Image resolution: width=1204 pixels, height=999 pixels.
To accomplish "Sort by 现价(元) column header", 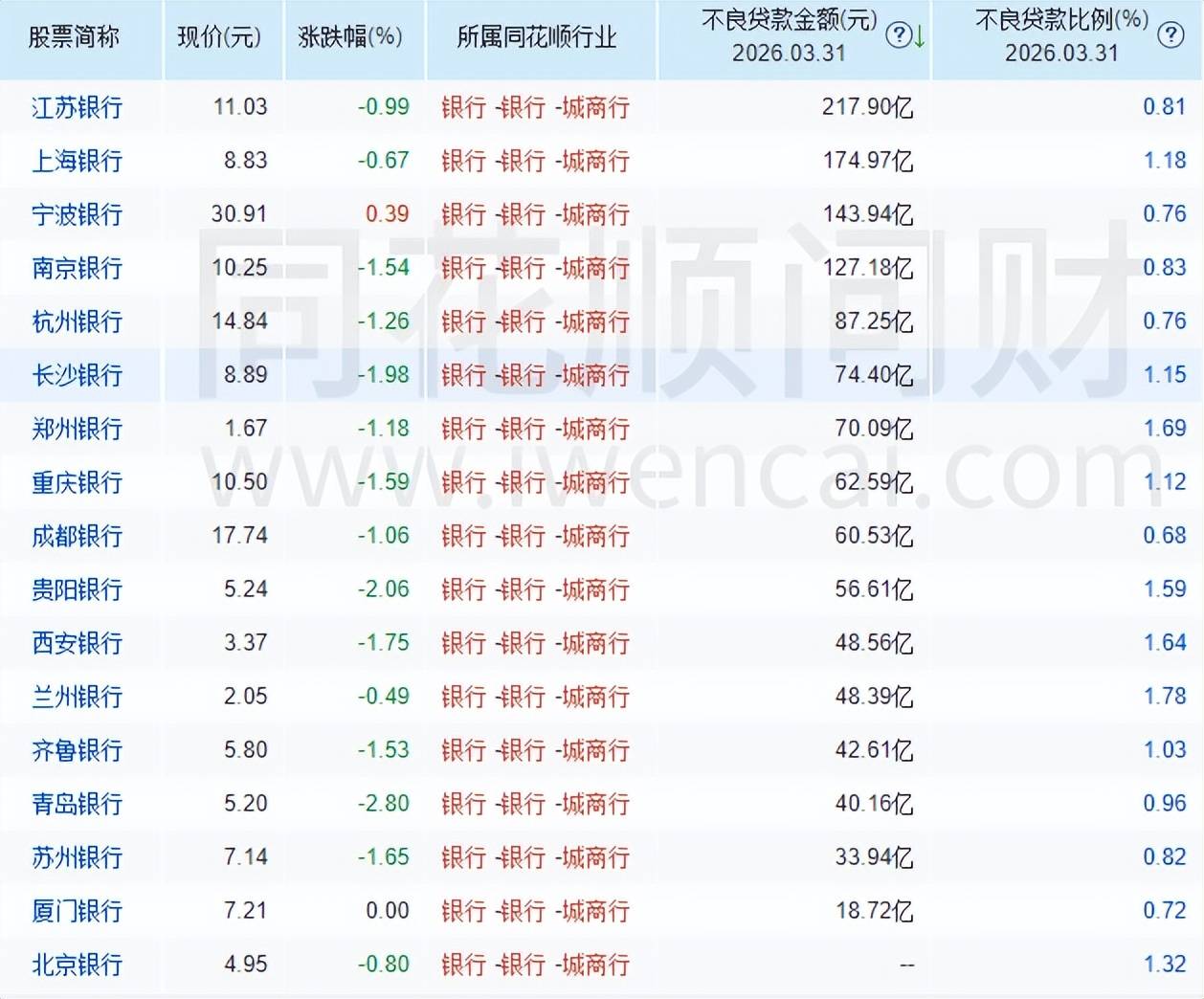I will click(219, 37).
